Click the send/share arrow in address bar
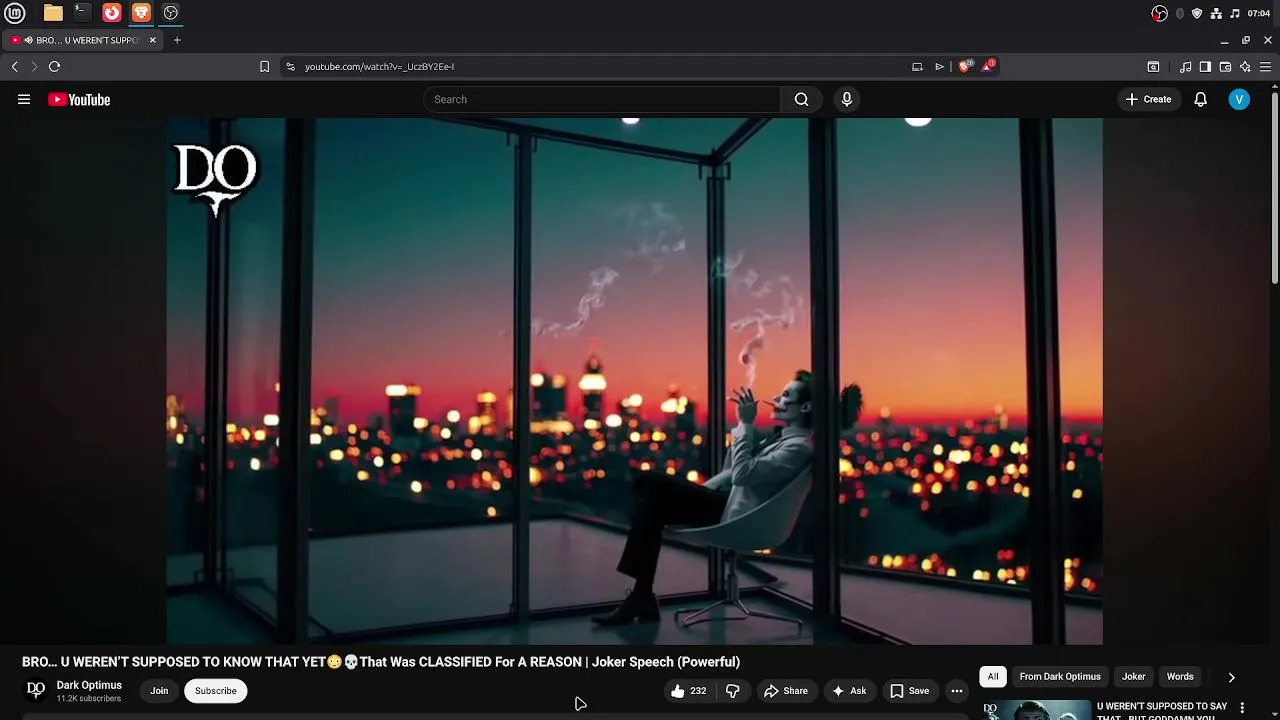Screen dimensions: 1280x720 939,66
